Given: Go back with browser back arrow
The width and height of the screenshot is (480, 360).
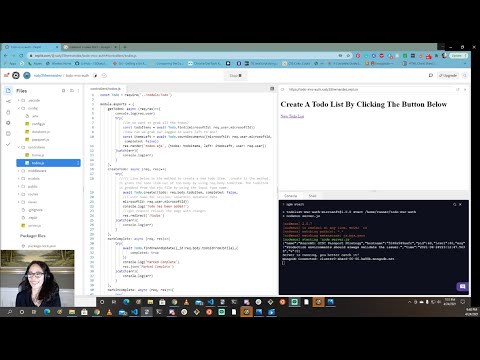Looking at the screenshot, I should pyautogui.click(x=6, y=55).
